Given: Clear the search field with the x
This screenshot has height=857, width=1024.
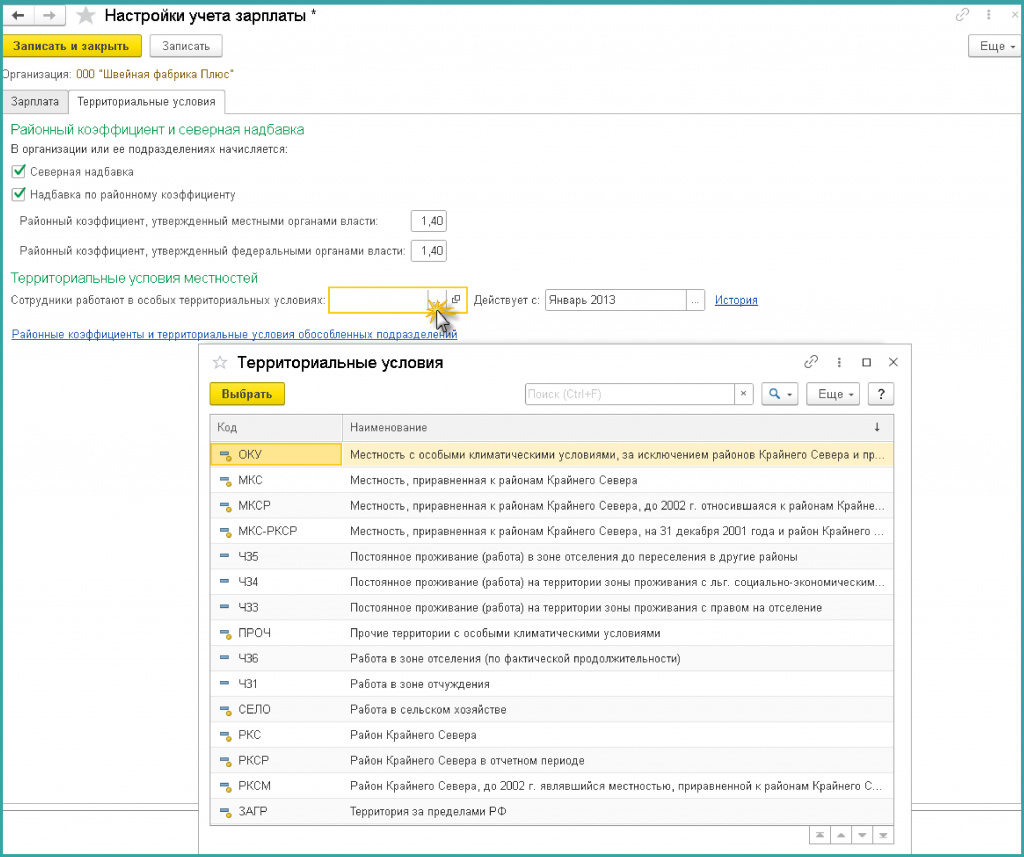Looking at the screenshot, I should click(743, 394).
